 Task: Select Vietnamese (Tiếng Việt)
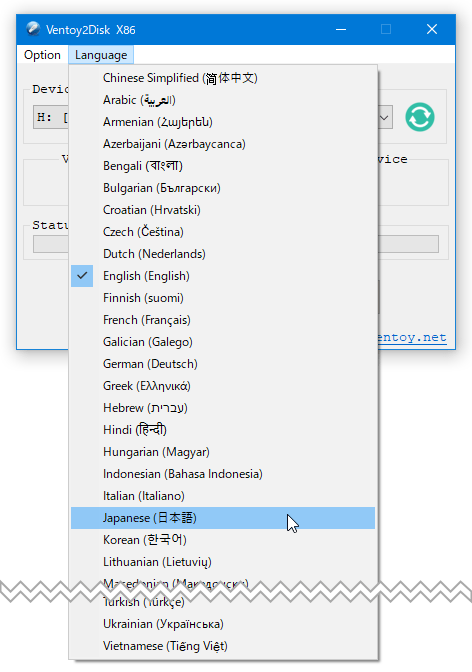tap(223, 646)
